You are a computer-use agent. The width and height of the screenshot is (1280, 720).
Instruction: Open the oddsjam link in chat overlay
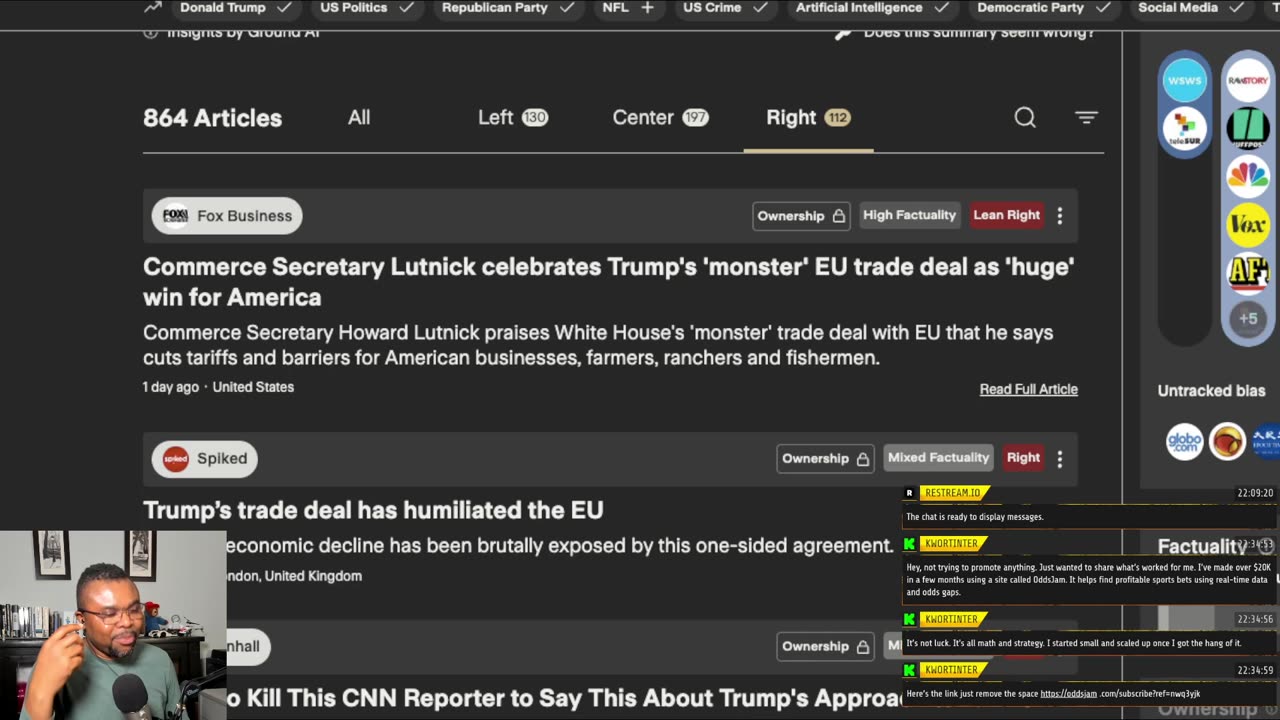click(x=1068, y=693)
